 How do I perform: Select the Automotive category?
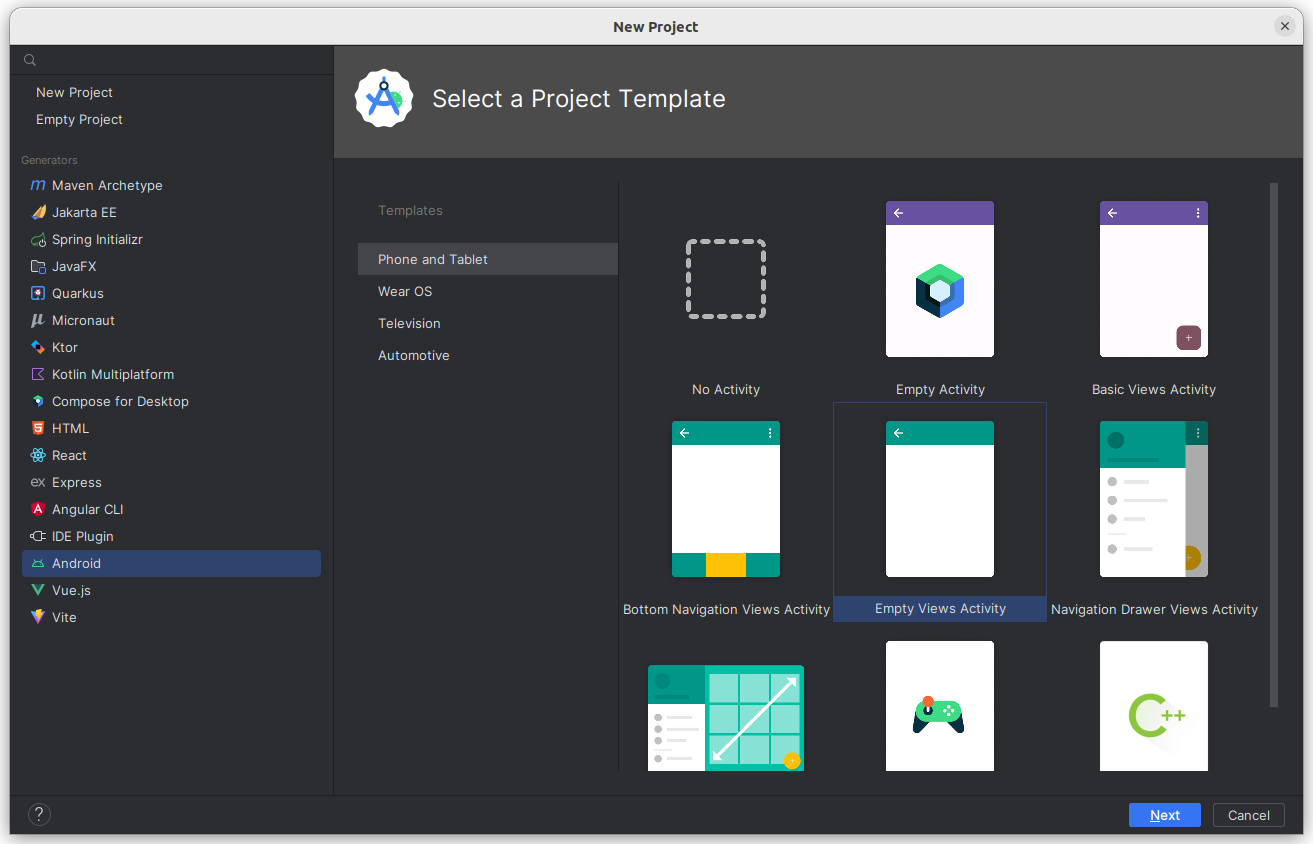pyautogui.click(x=488, y=355)
